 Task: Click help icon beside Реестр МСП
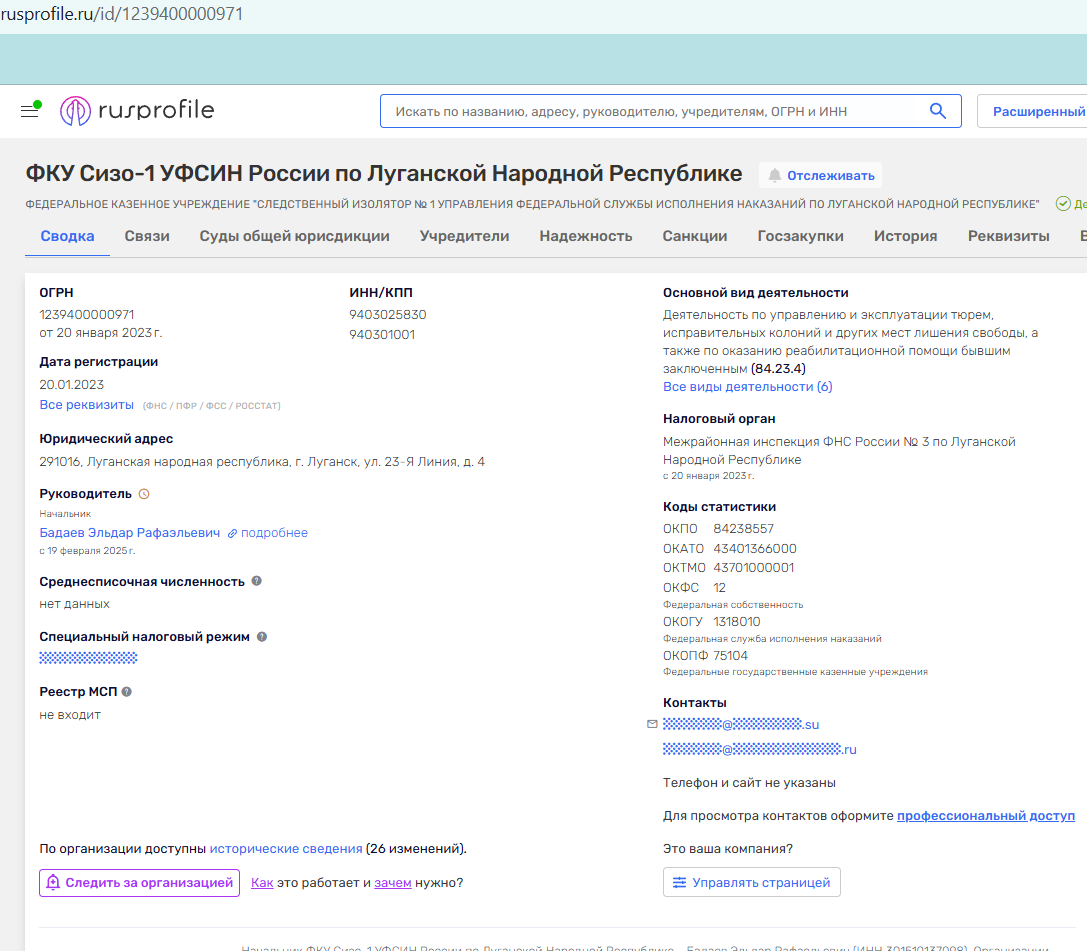coord(127,691)
